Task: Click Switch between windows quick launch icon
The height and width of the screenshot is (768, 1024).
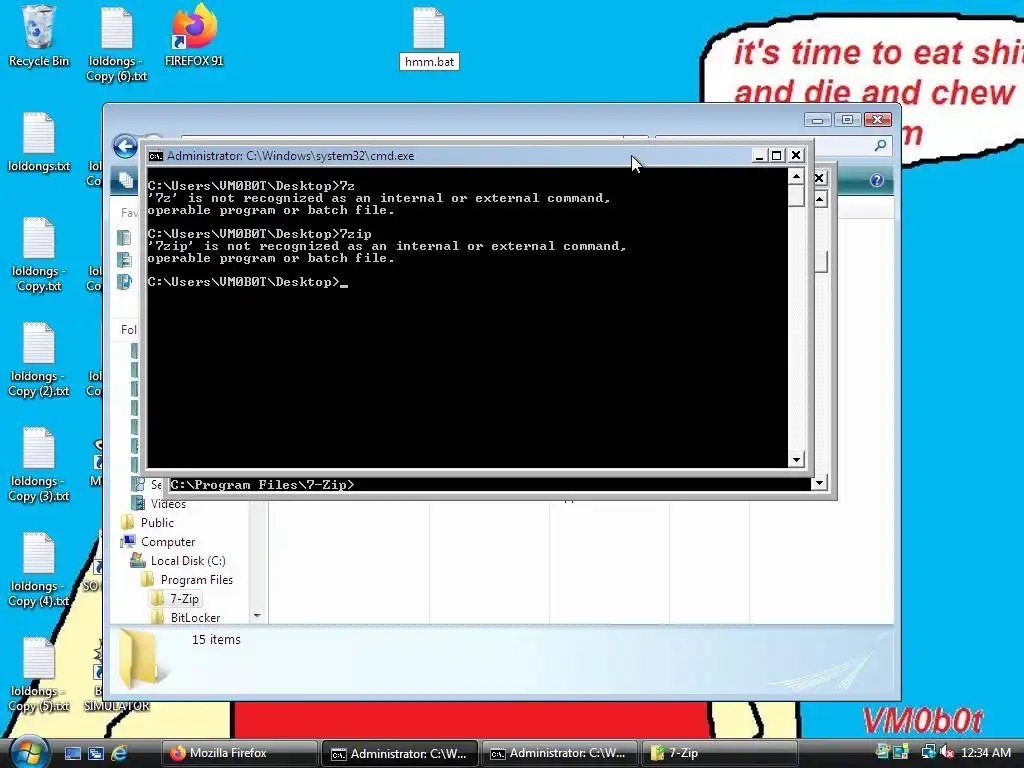Action: [x=96, y=753]
